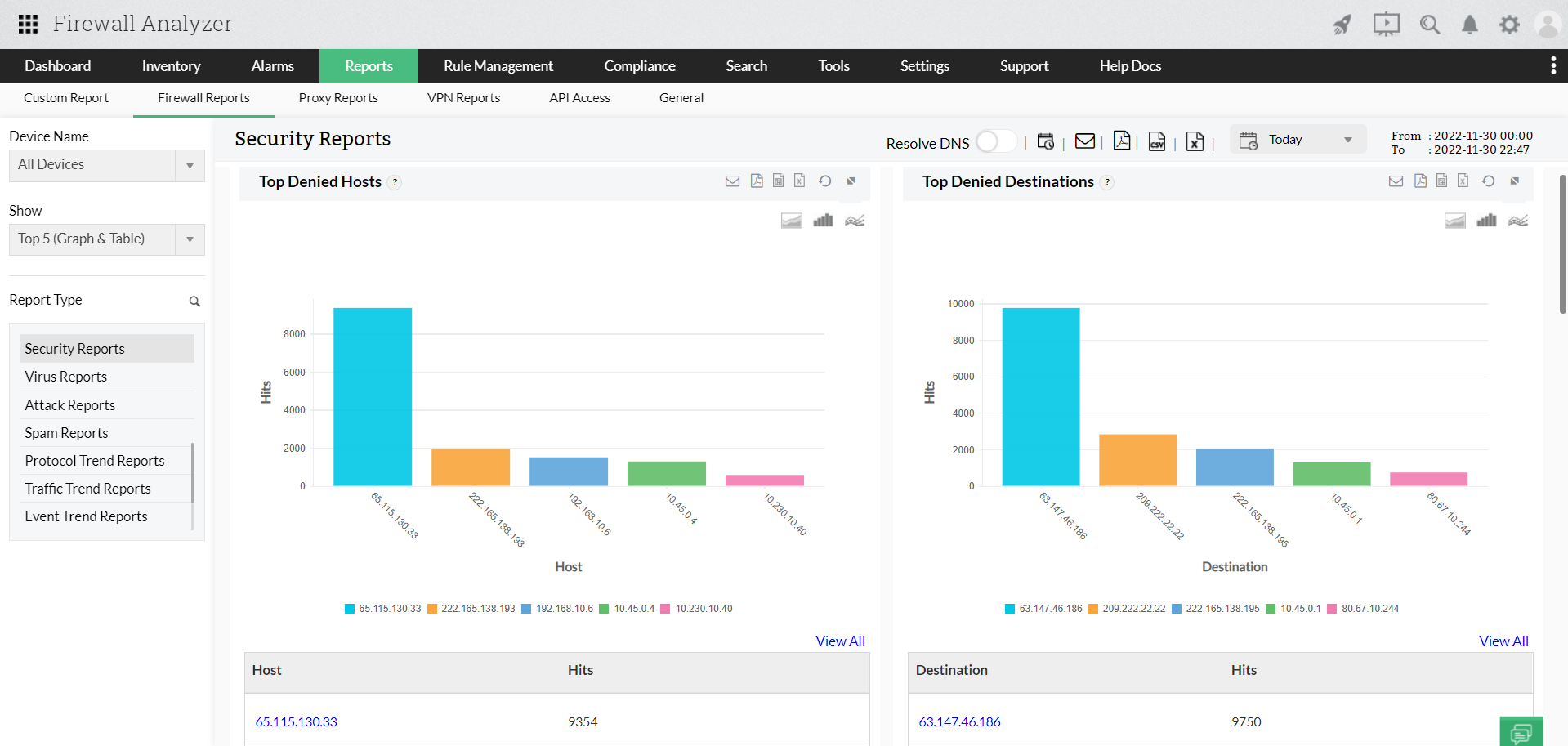
Task: Open the Today date range dropdown
Action: click(1297, 139)
